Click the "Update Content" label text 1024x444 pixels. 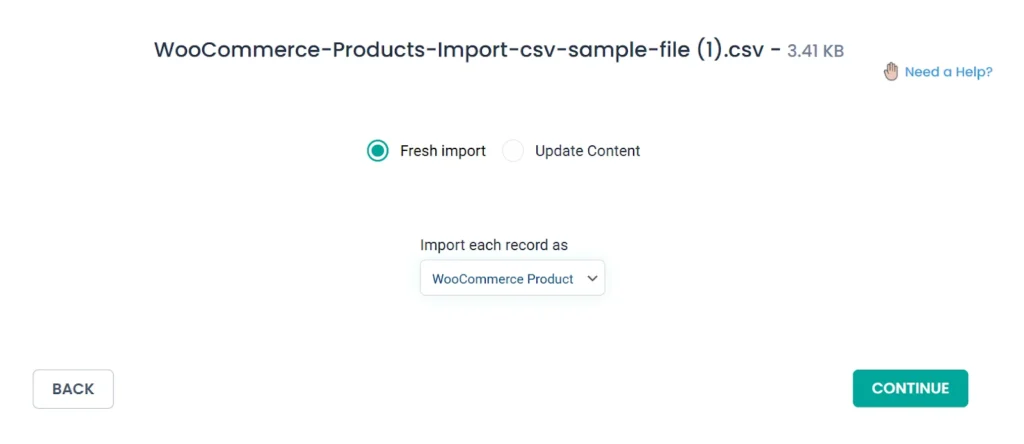coord(587,151)
